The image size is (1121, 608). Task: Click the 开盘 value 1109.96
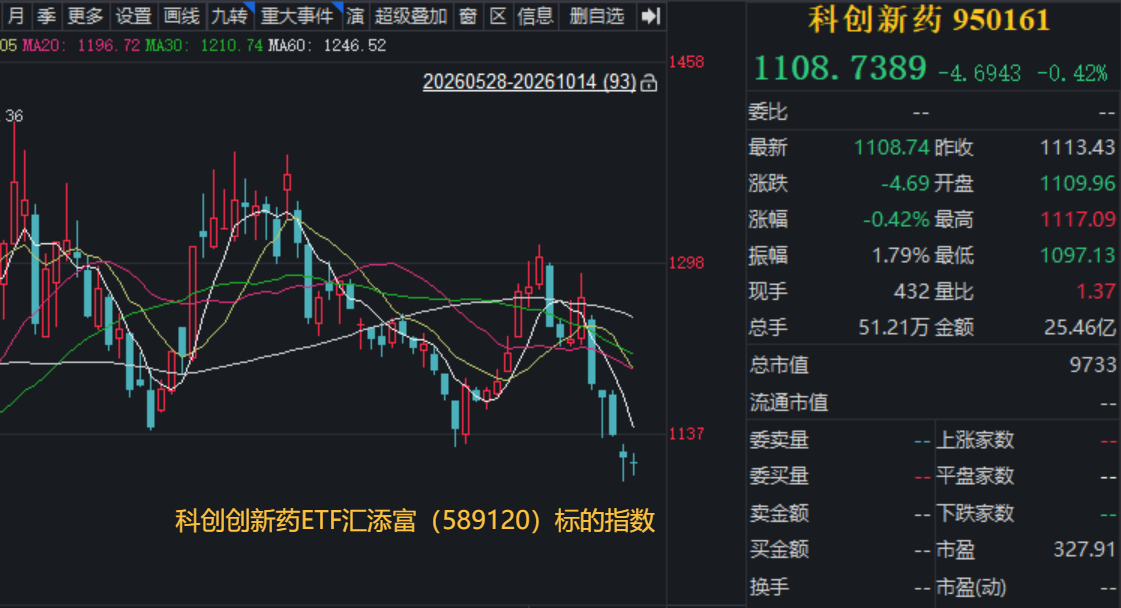click(1077, 184)
